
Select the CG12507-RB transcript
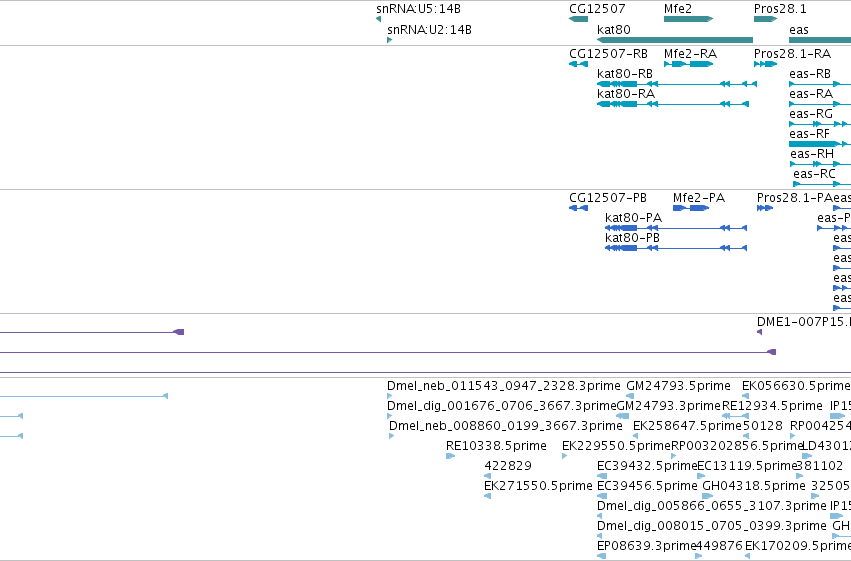(x=578, y=65)
